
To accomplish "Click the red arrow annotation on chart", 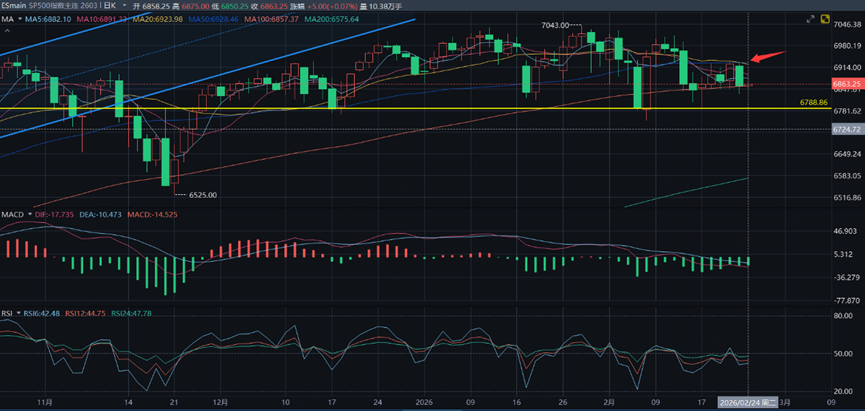I will tap(767, 56).
